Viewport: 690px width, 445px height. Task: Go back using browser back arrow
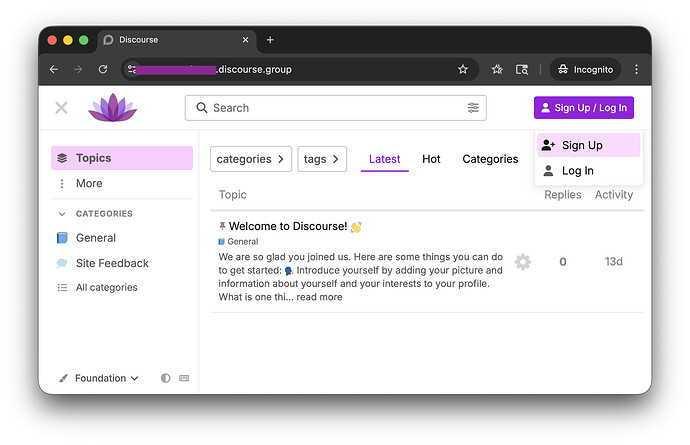tap(54, 69)
